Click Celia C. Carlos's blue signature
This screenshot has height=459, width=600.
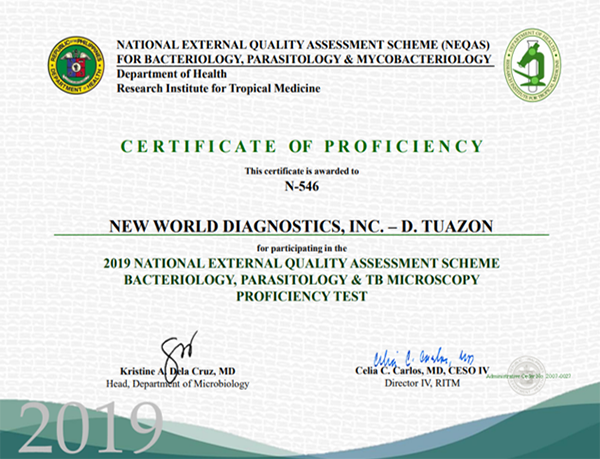point(424,357)
